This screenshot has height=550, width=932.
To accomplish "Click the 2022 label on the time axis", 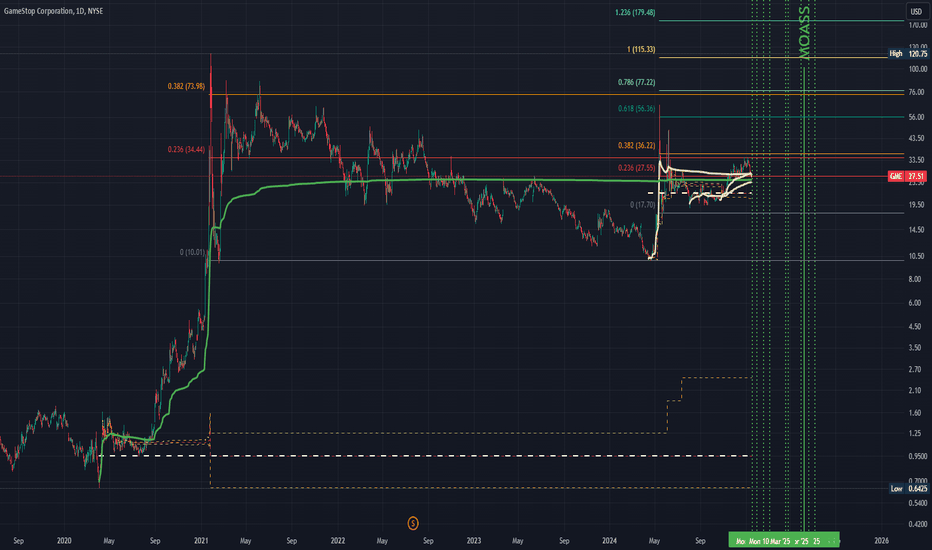I will click(337, 540).
